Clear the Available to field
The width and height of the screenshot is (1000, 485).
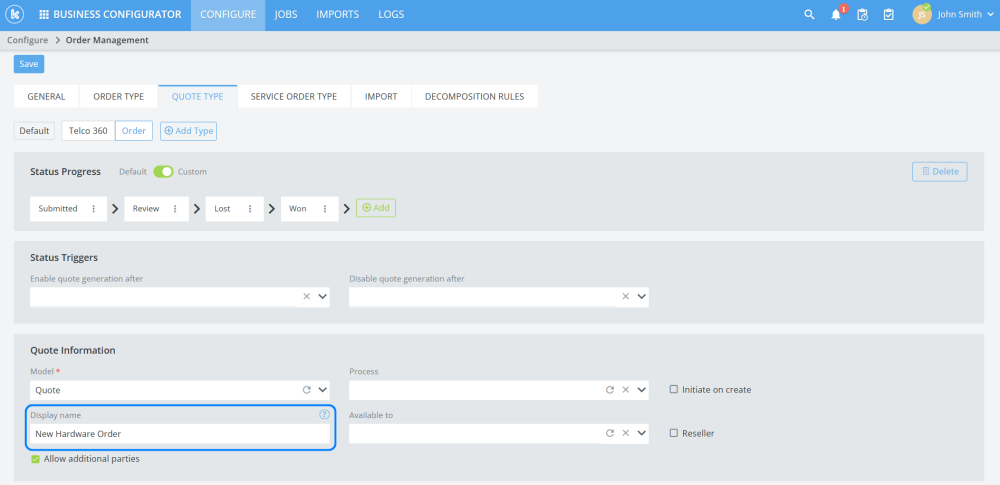click(626, 433)
